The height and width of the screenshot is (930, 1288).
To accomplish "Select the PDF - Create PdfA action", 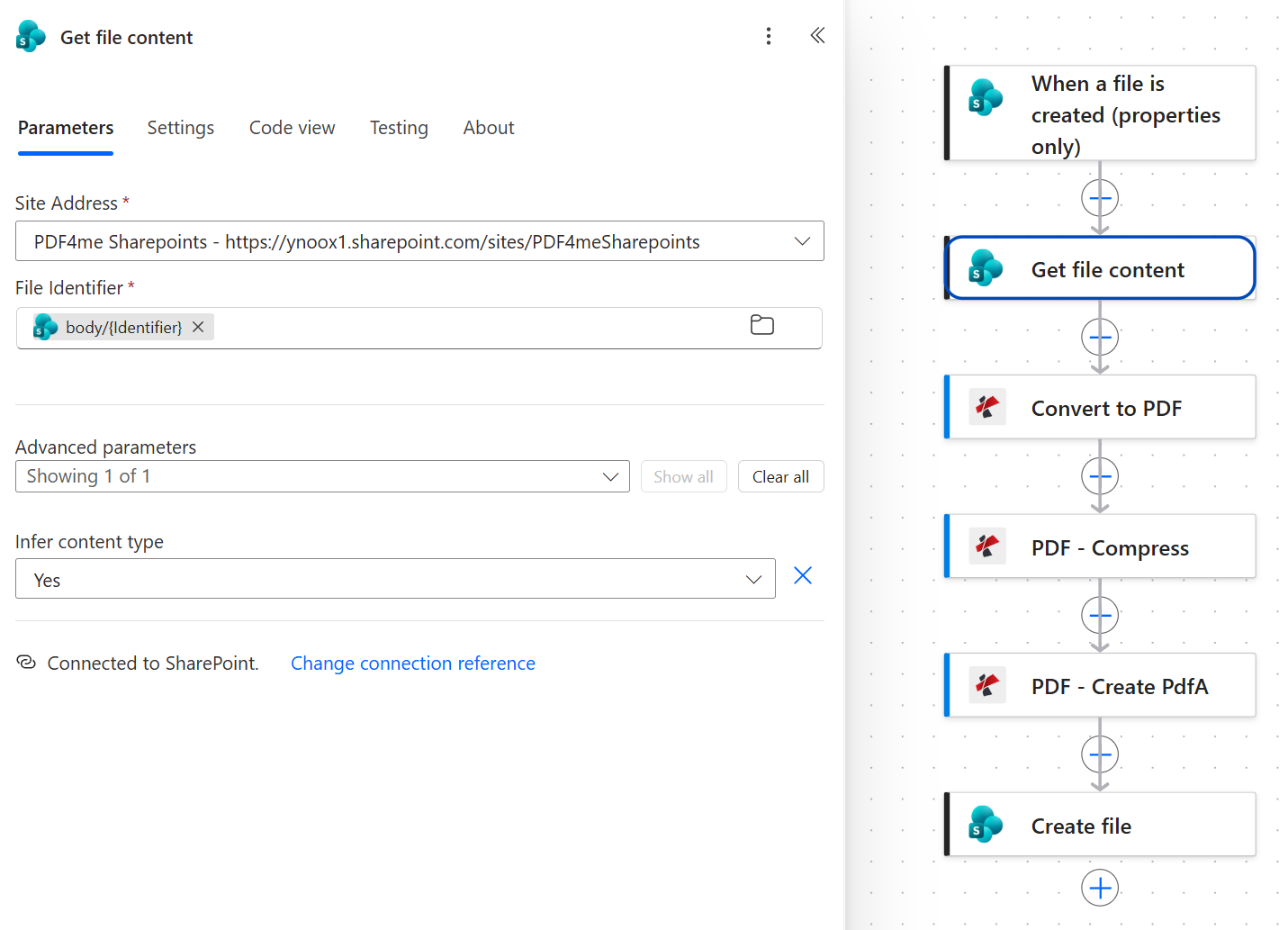I will point(1100,685).
